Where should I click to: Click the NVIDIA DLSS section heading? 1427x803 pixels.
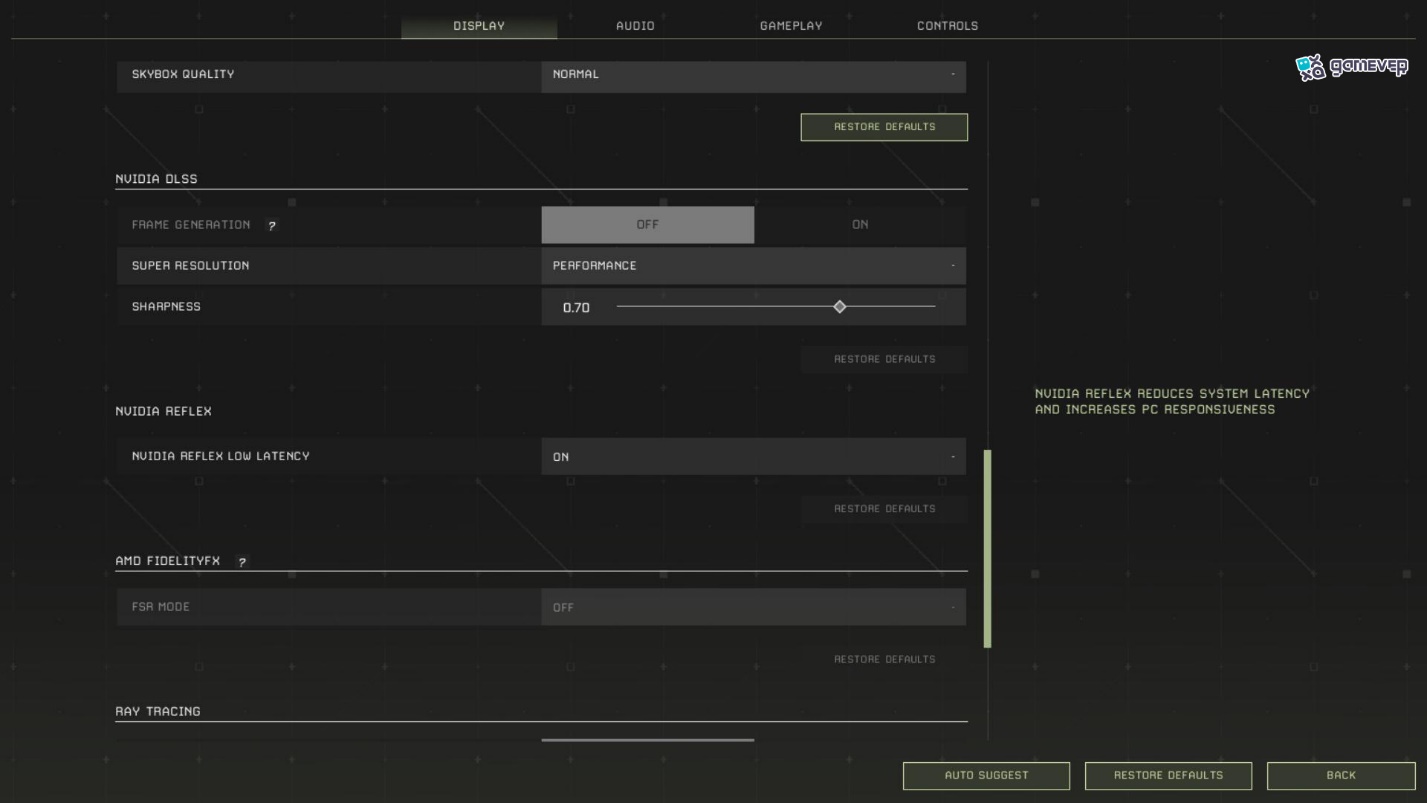click(x=156, y=180)
